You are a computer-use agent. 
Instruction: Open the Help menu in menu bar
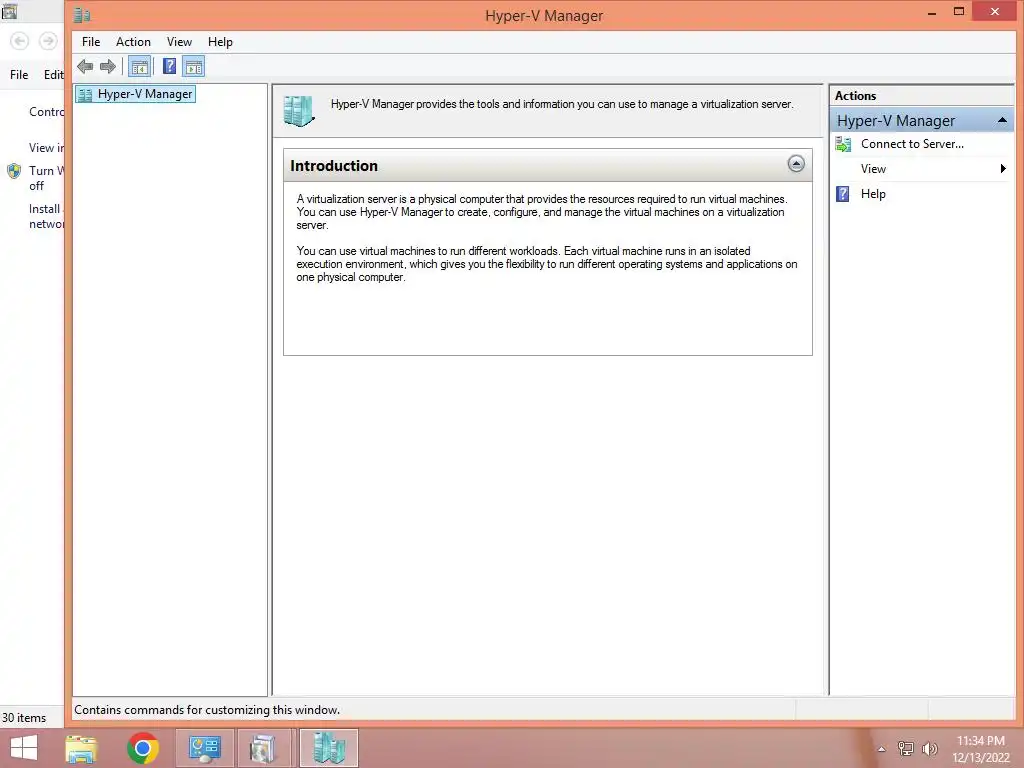pos(220,42)
